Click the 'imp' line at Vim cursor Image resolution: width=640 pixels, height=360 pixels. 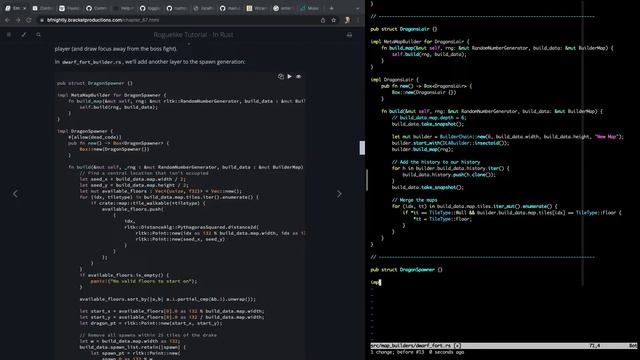coord(376,282)
